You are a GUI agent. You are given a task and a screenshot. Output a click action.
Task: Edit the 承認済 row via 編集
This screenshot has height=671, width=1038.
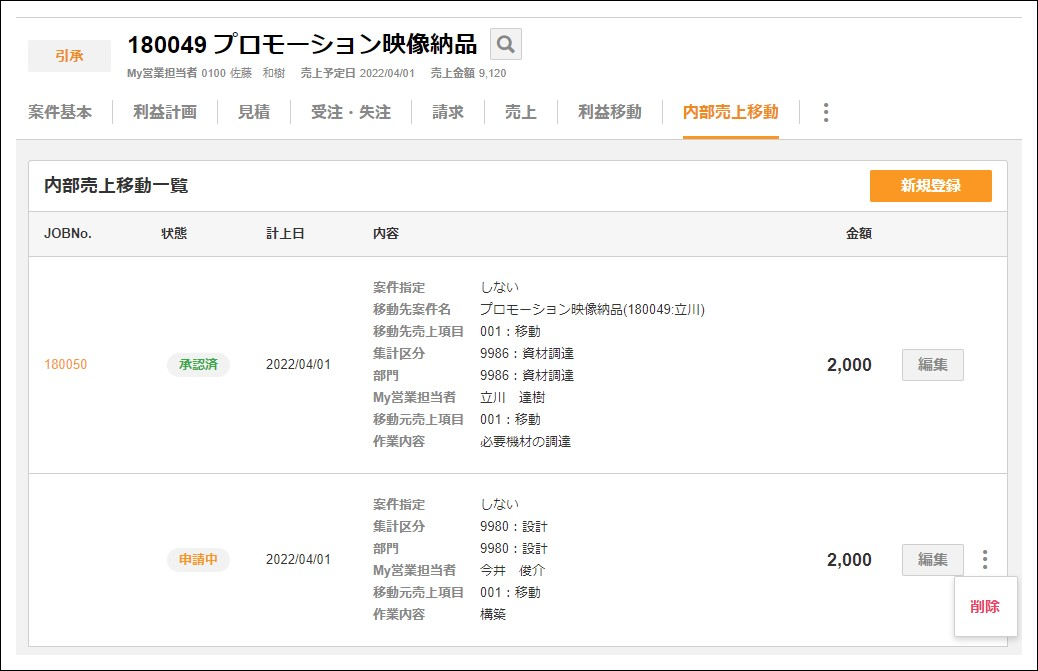[933, 365]
